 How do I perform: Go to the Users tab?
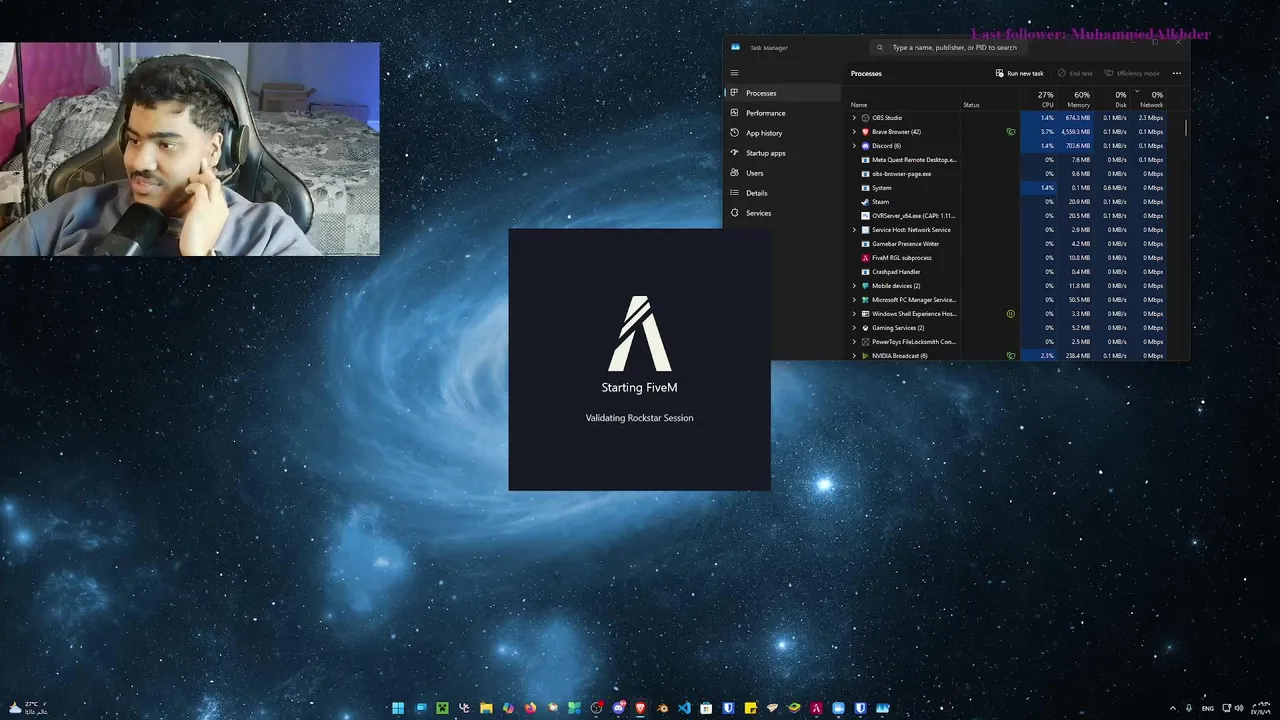point(783,173)
